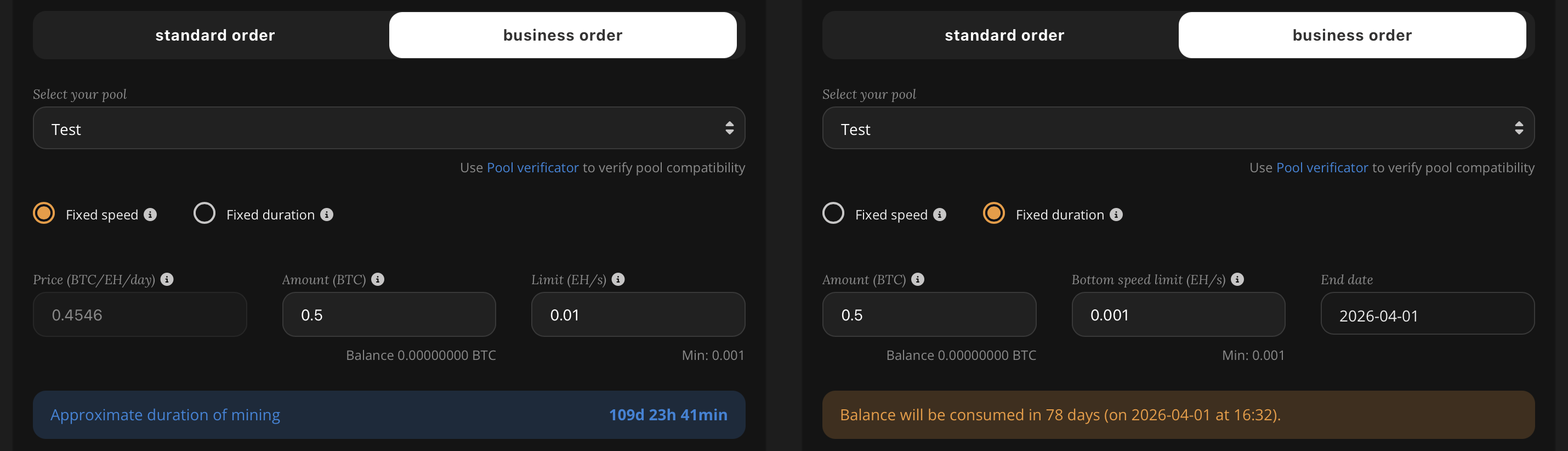Click the info icon next to Fixed speed label

point(150,214)
